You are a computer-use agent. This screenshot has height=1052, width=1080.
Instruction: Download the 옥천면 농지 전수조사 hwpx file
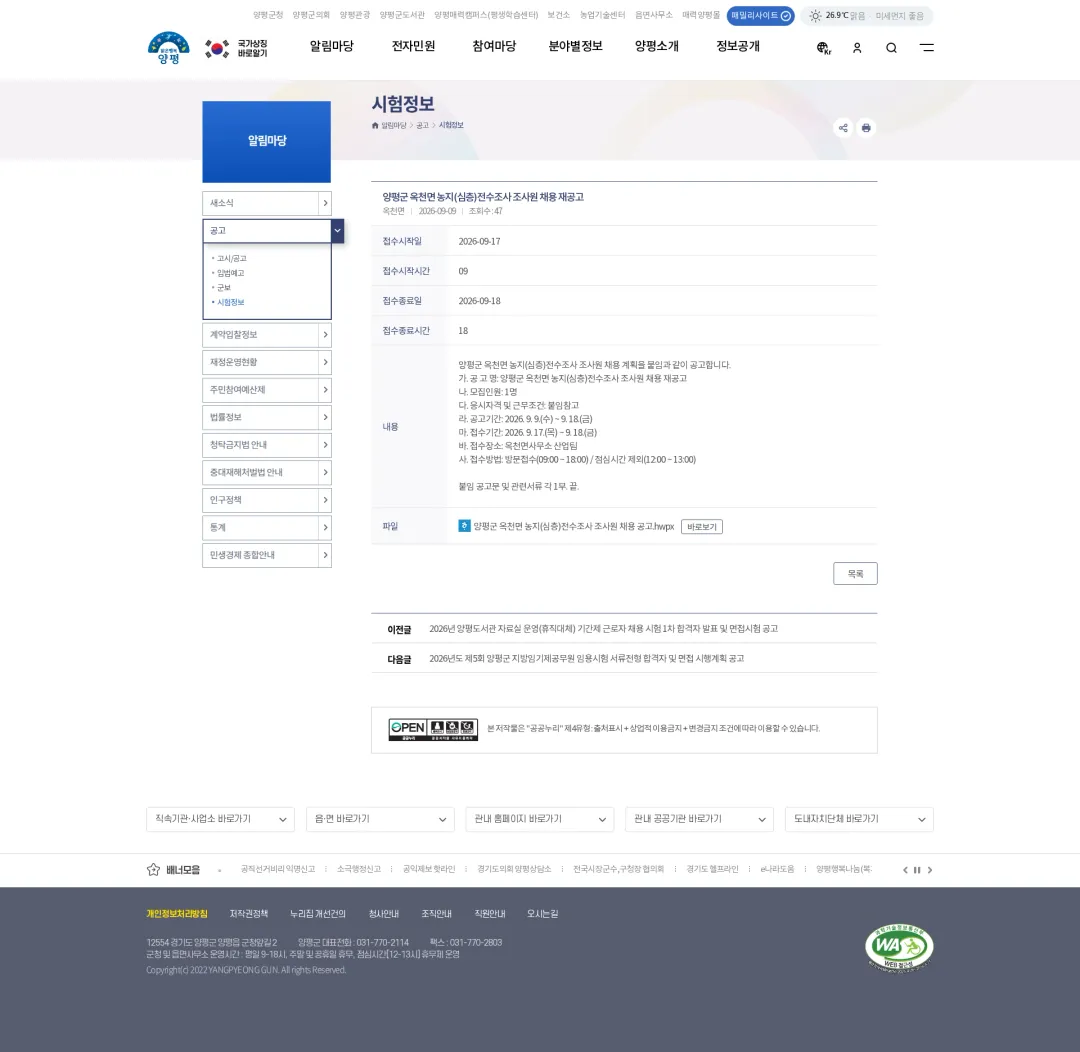coord(574,526)
